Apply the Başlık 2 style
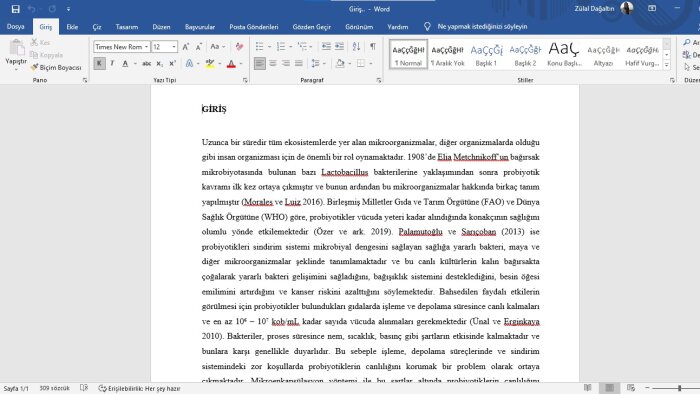Viewport: 700px width, 394px height. click(525, 54)
